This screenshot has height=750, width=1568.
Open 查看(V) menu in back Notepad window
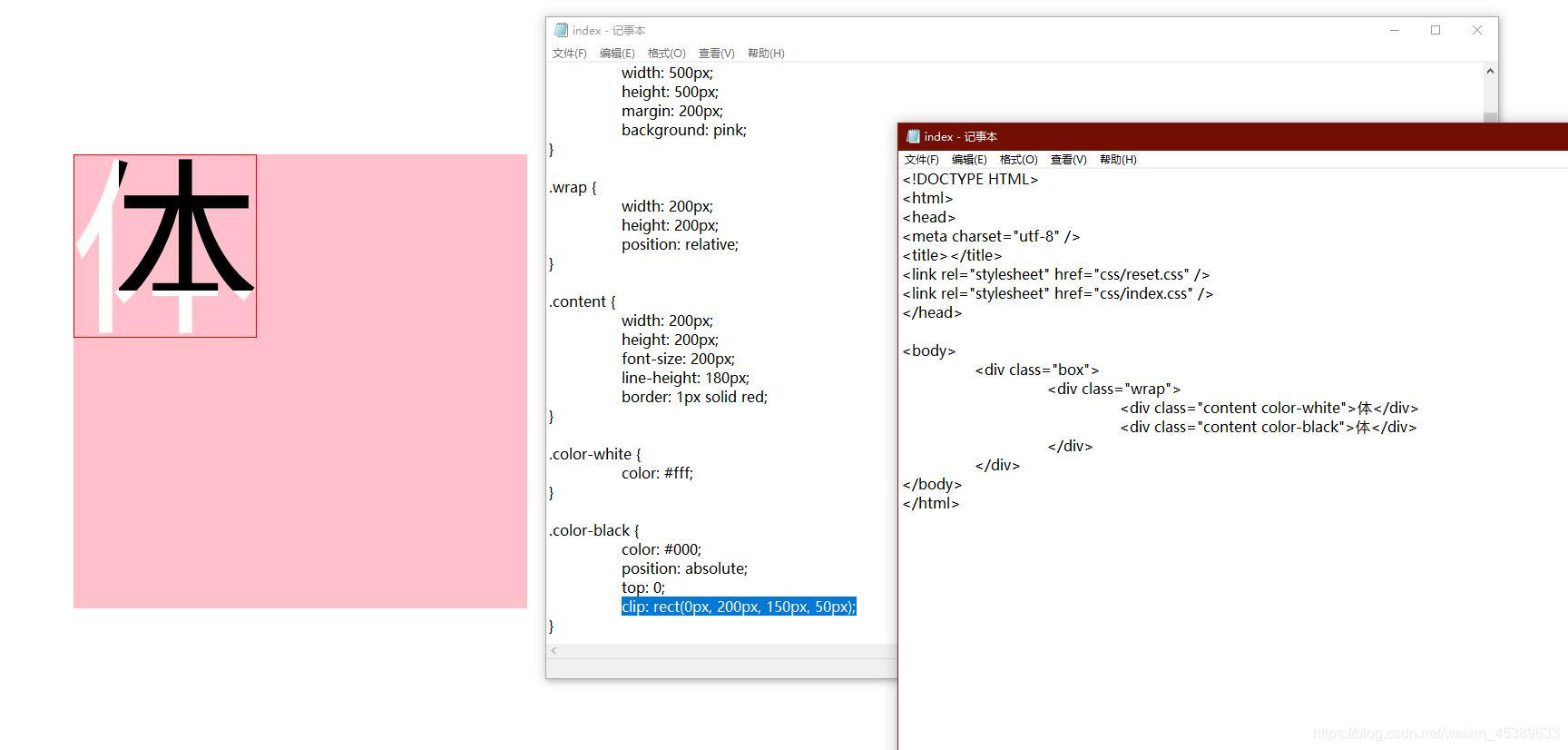coord(716,54)
